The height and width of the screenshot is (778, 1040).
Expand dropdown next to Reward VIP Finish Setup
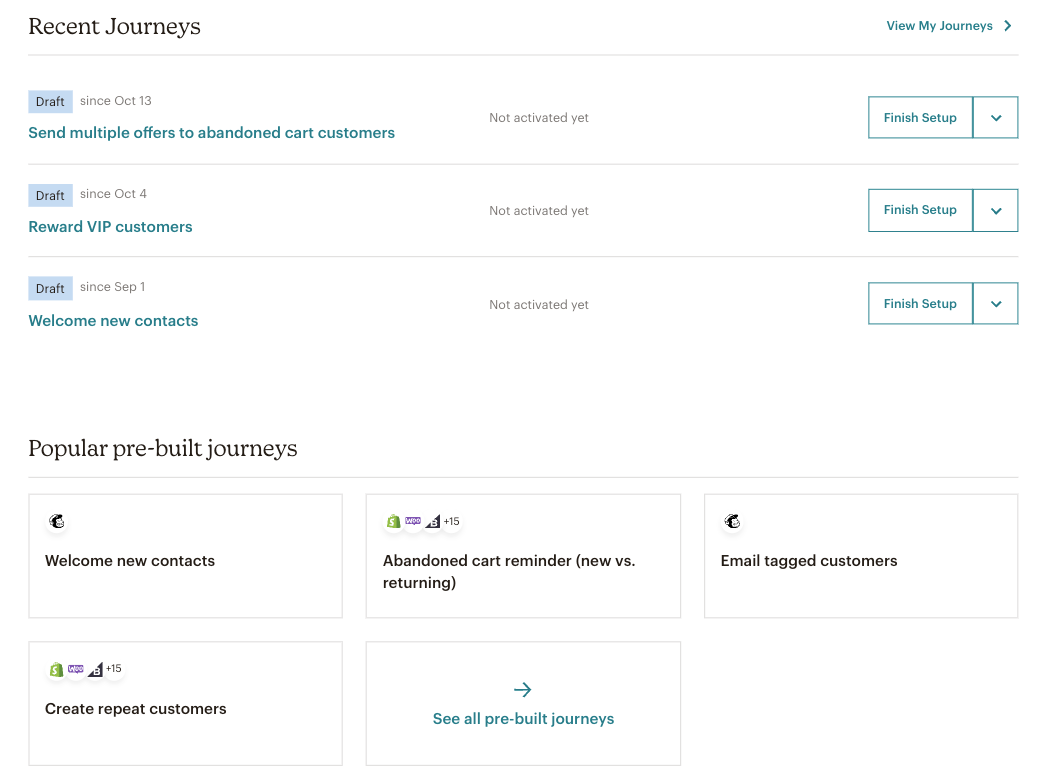(996, 210)
